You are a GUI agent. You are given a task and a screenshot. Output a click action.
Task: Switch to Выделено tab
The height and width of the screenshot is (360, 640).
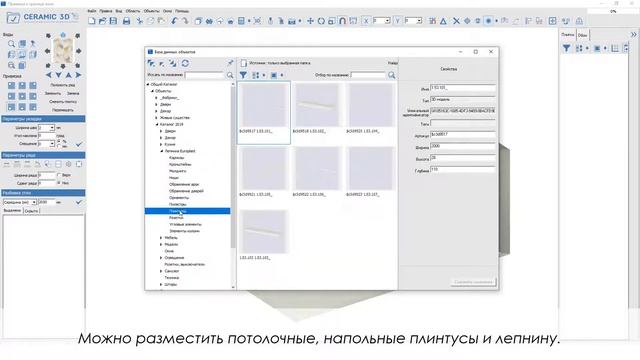tap(12, 211)
